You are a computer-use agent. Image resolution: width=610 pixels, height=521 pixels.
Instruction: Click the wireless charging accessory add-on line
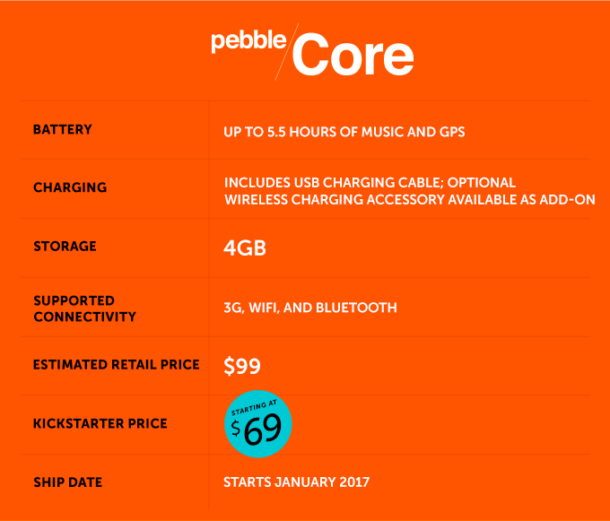click(x=409, y=200)
